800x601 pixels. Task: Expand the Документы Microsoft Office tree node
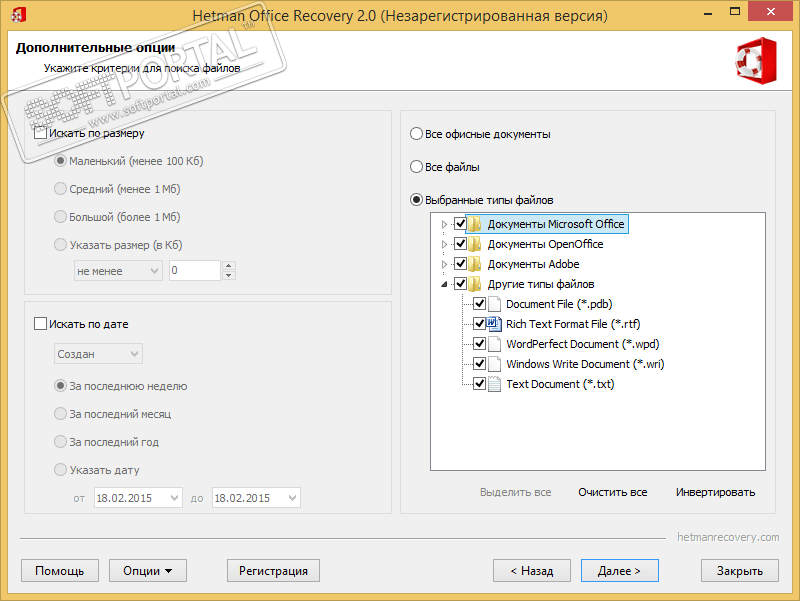click(x=444, y=224)
